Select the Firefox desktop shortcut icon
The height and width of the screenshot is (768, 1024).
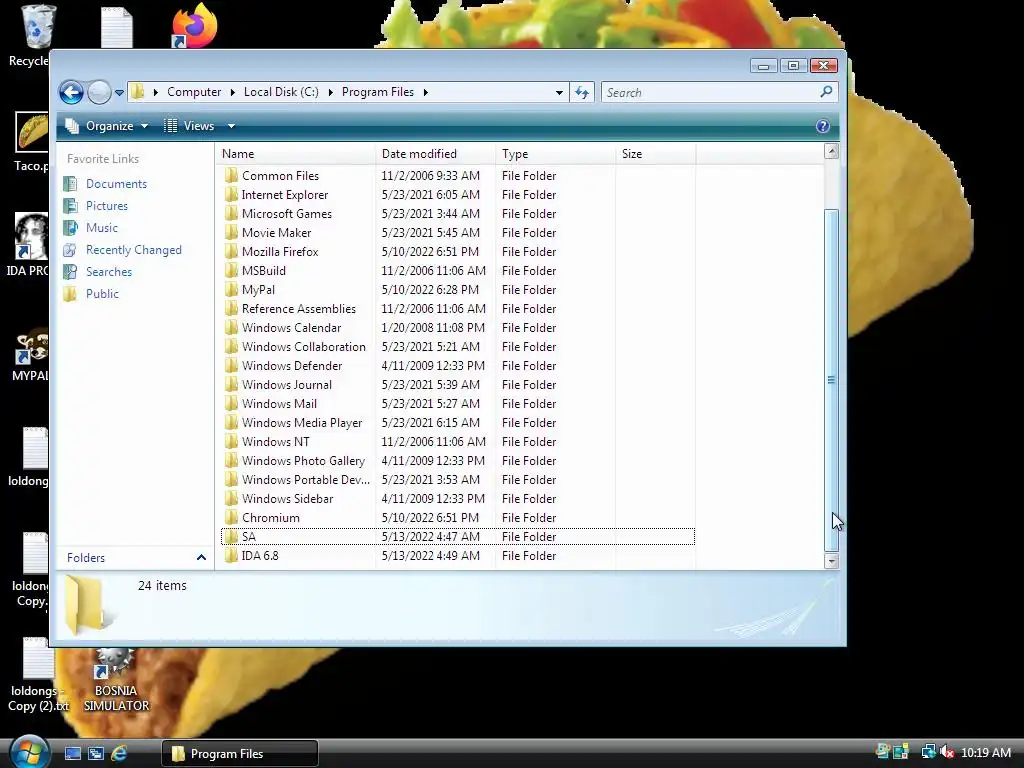(x=194, y=25)
